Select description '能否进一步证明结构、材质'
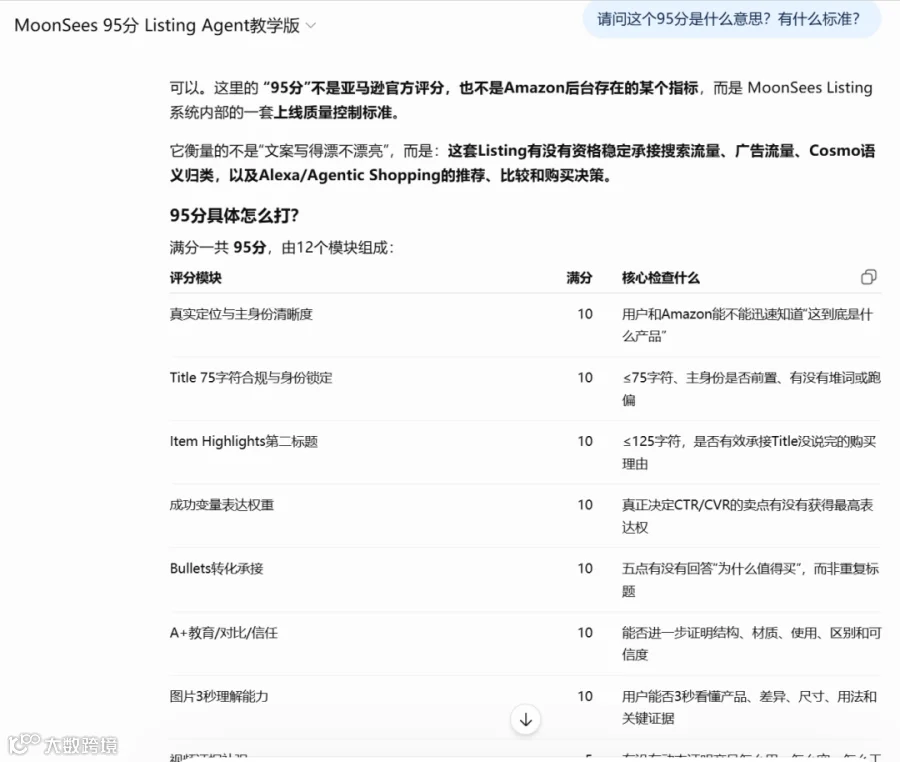900x762 pixels. point(751,643)
